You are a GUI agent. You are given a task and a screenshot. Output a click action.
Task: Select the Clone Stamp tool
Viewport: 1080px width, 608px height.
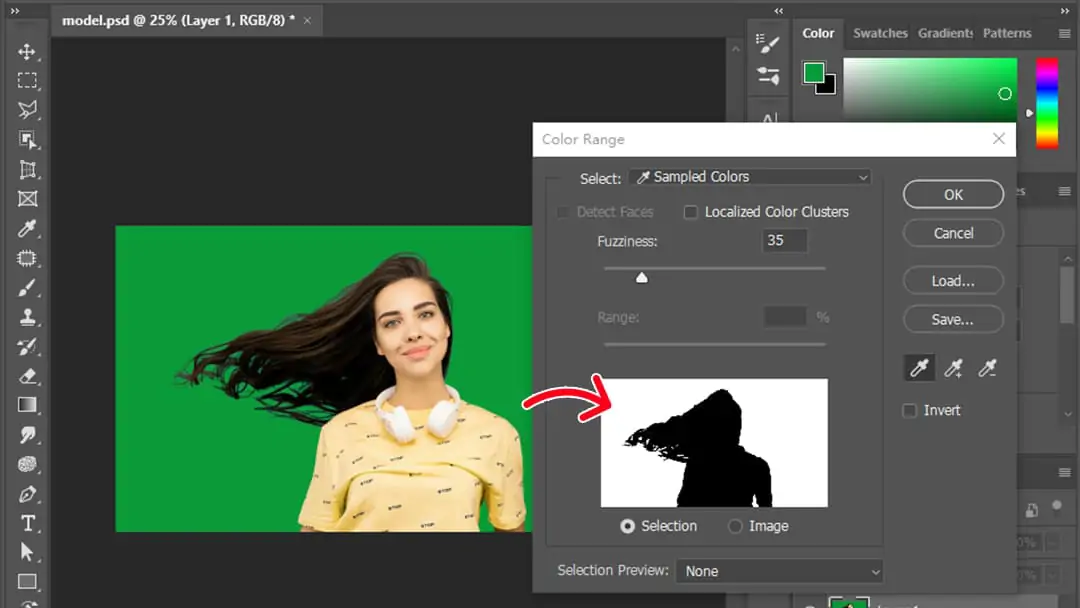(x=27, y=317)
